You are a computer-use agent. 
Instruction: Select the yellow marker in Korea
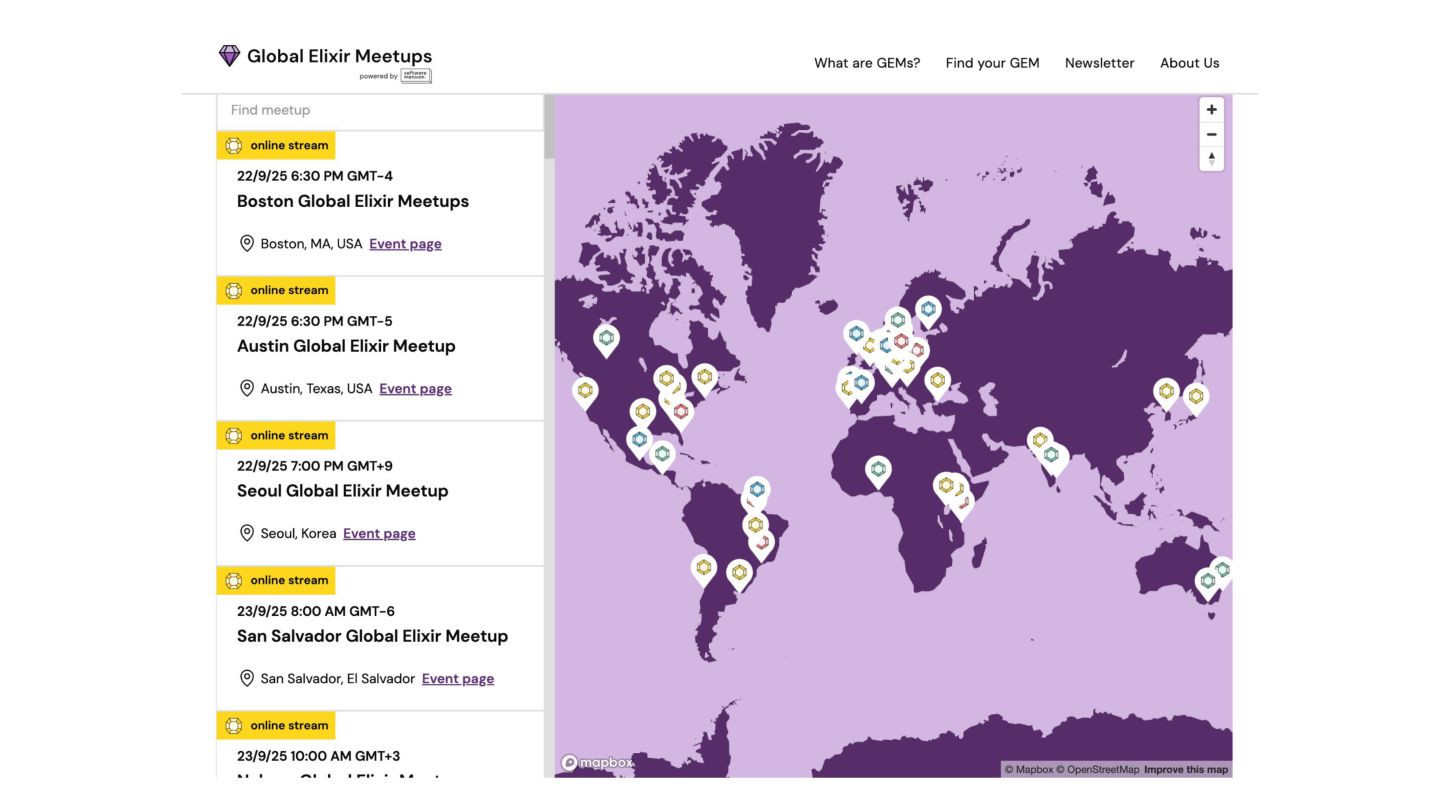(1166, 392)
